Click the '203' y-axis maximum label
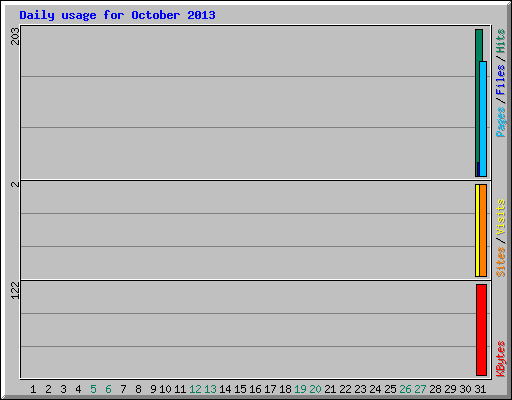 (15, 36)
